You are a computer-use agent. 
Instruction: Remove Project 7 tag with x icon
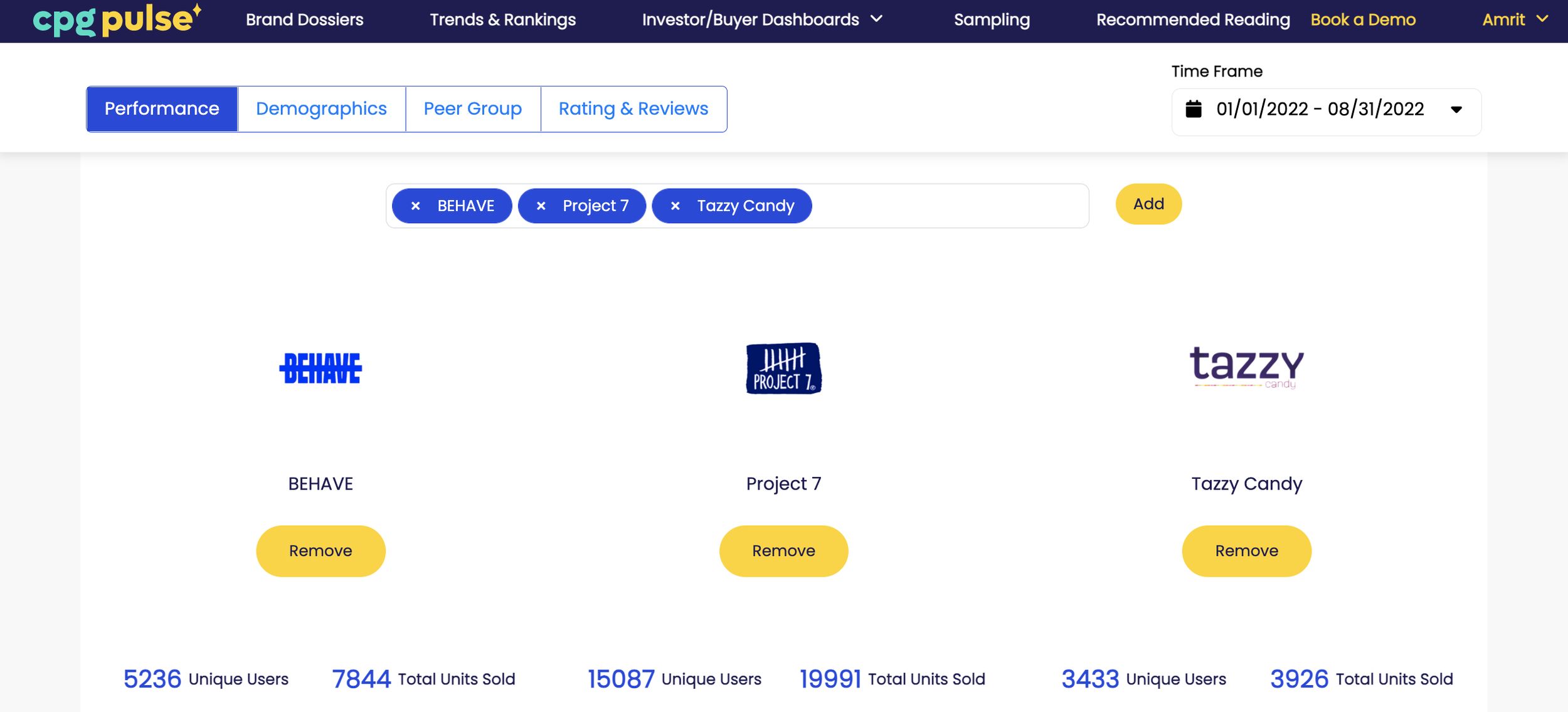pyautogui.click(x=541, y=206)
